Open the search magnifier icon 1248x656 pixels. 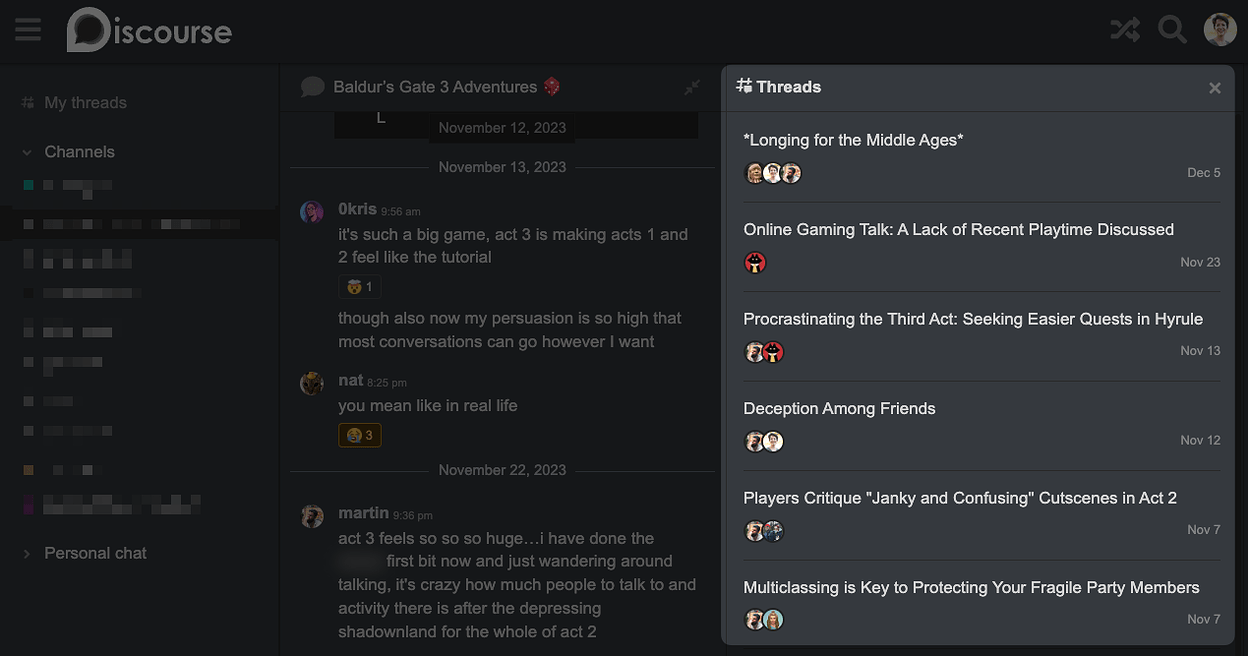[x=1172, y=30]
